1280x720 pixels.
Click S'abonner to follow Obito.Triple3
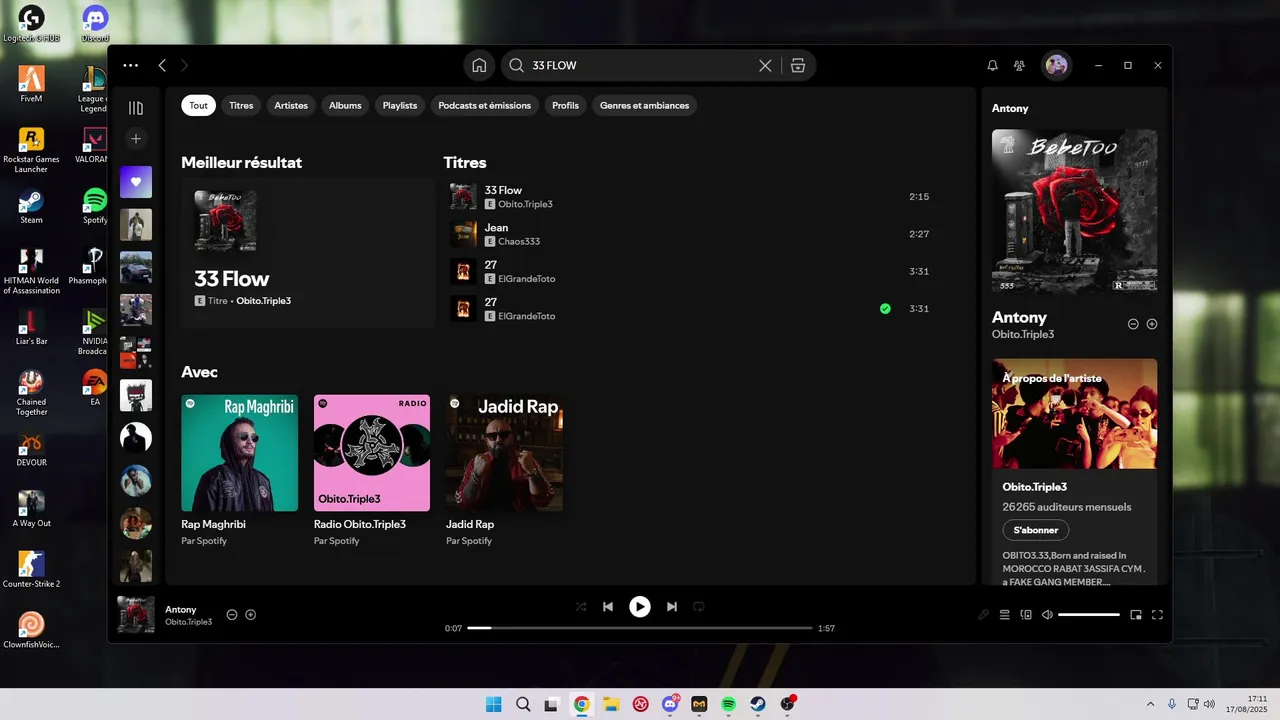click(1035, 530)
